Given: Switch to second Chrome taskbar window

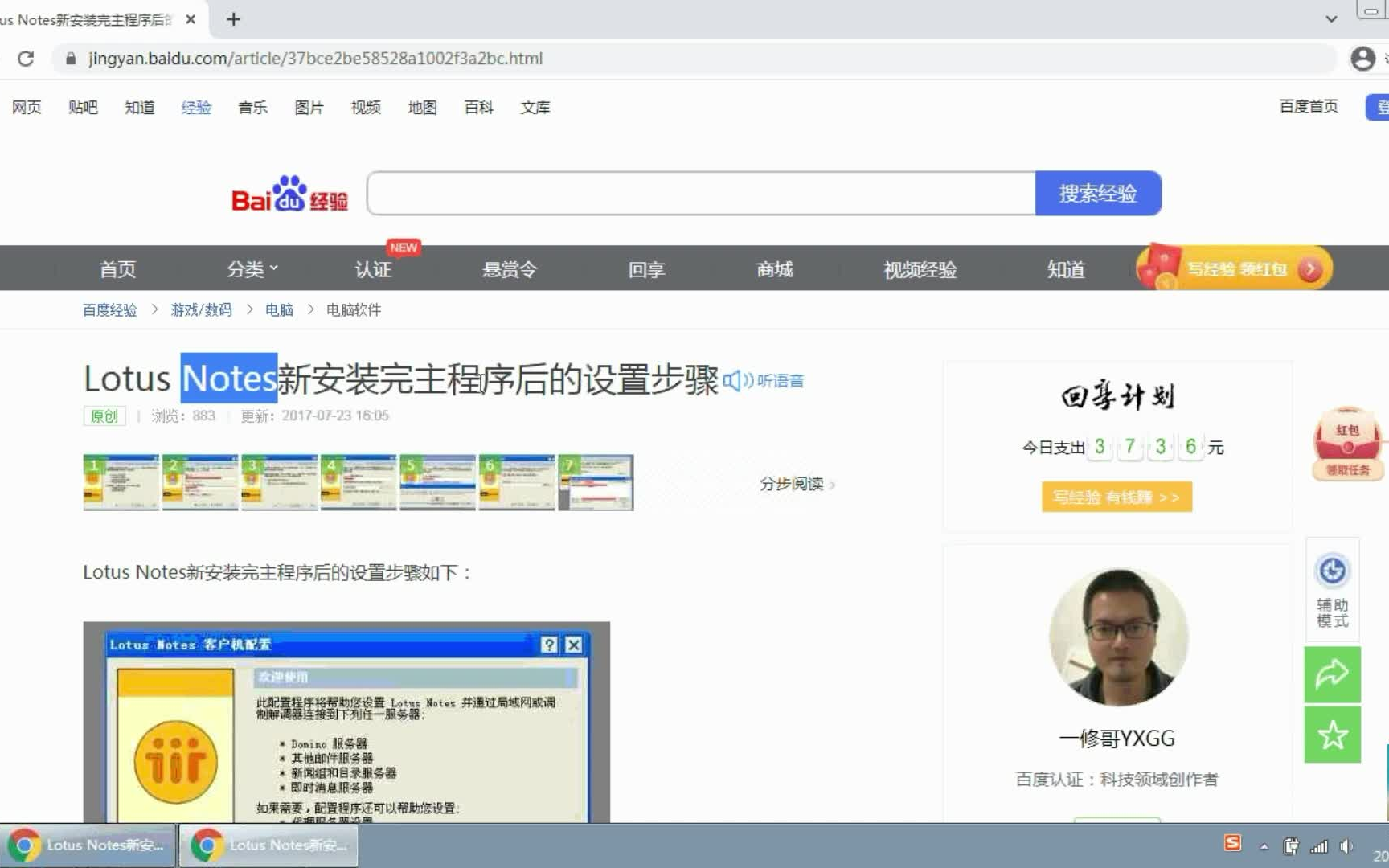Looking at the screenshot, I should [269, 845].
